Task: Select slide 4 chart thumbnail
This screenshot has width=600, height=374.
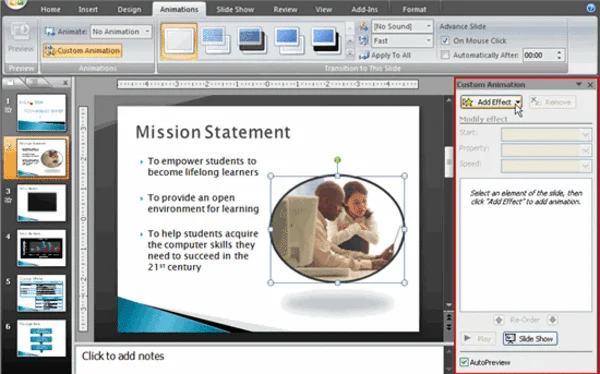Action: pyautogui.click(x=41, y=248)
